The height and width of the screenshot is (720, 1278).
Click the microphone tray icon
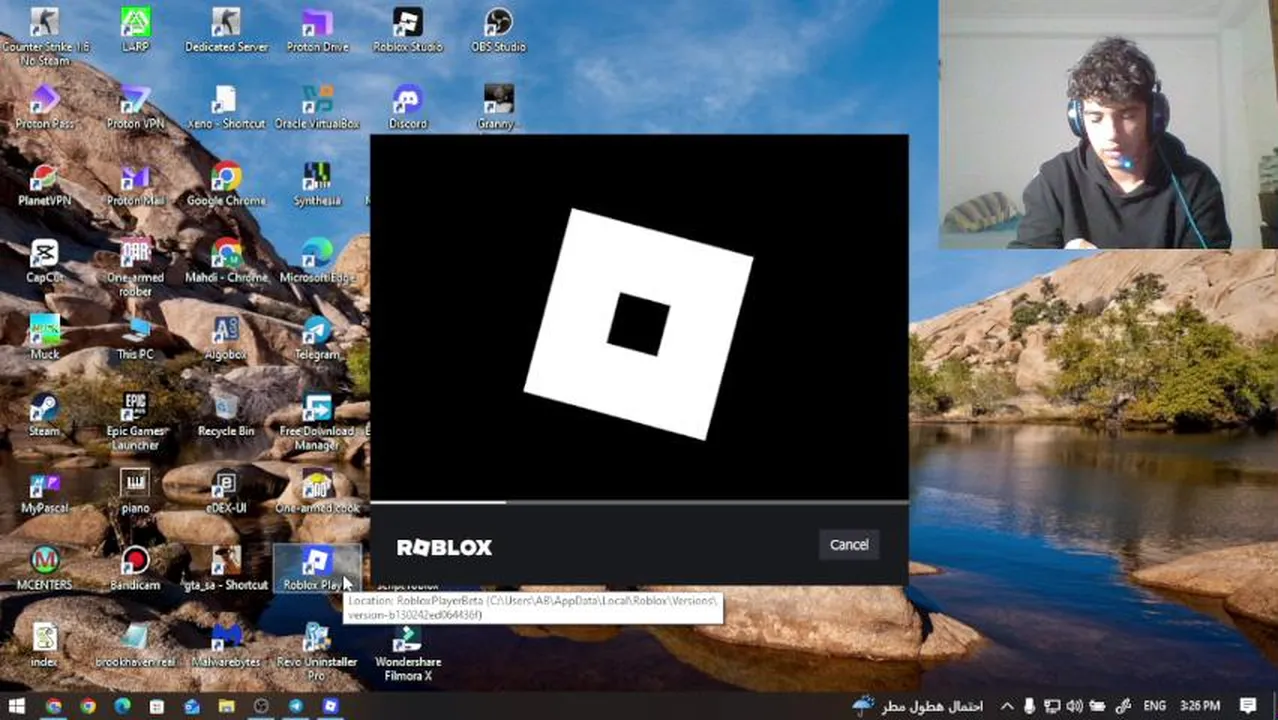point(1029,706)
